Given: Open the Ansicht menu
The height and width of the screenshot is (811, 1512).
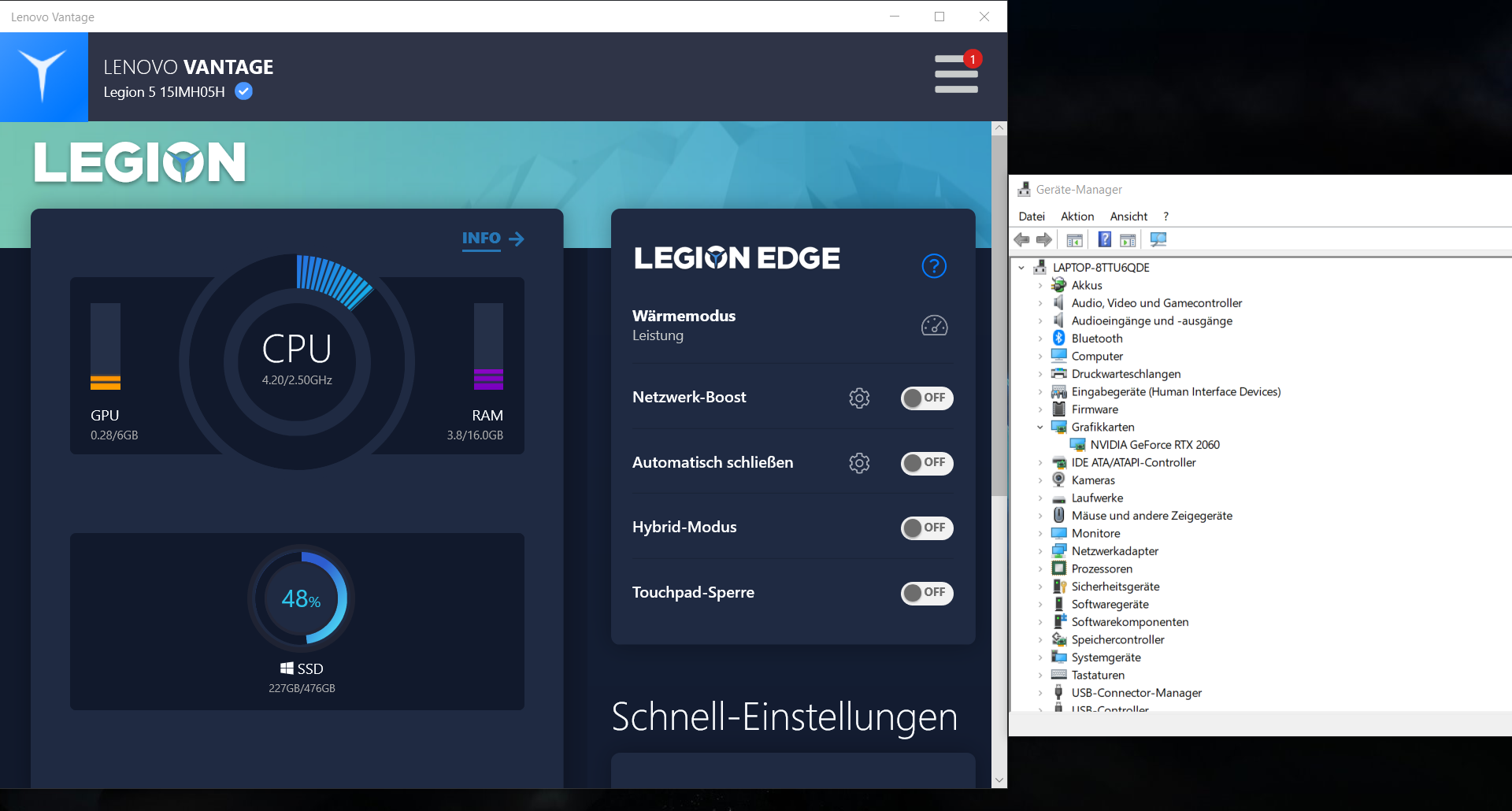Looking at the screenshot, I should [x=1128, y=217].
